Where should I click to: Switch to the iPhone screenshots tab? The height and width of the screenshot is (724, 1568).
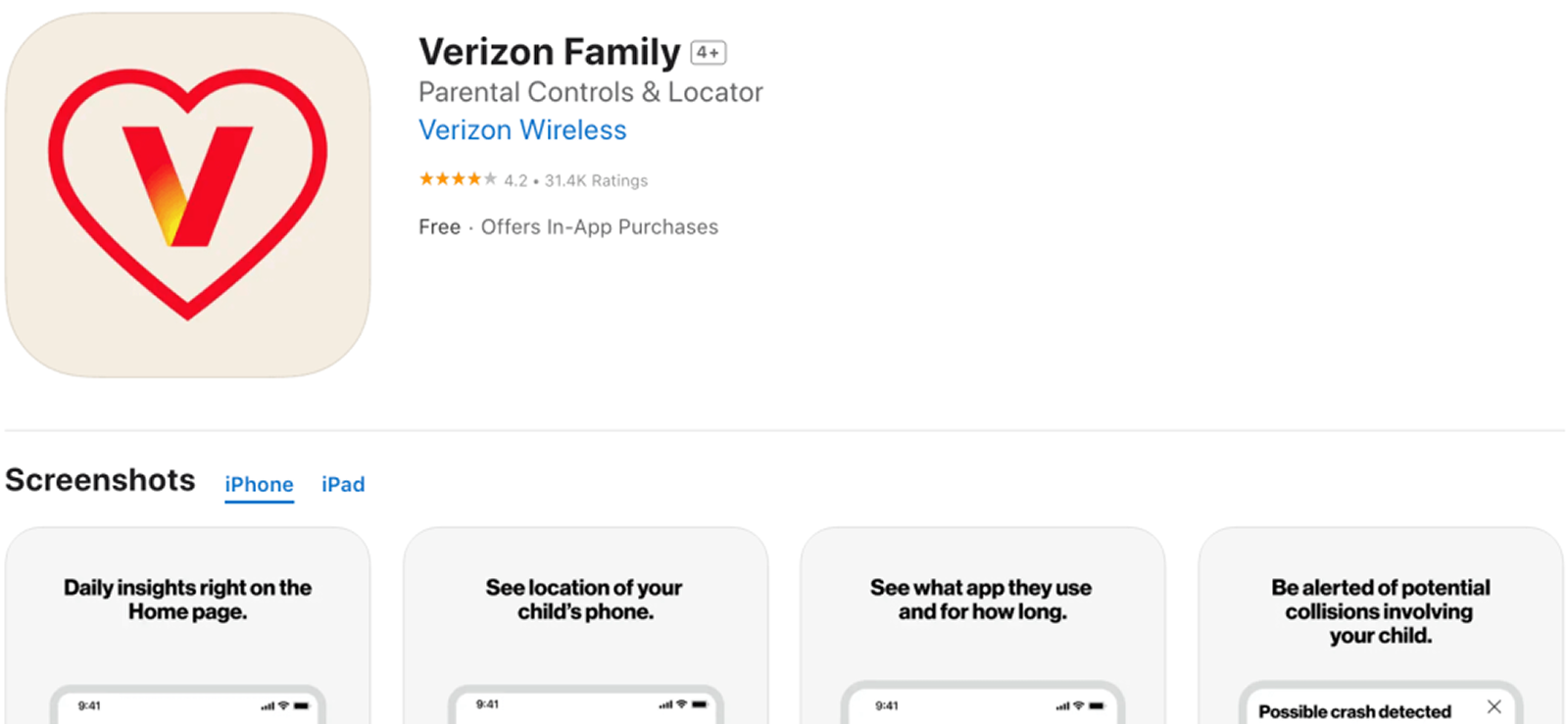[x=259, y=484]
